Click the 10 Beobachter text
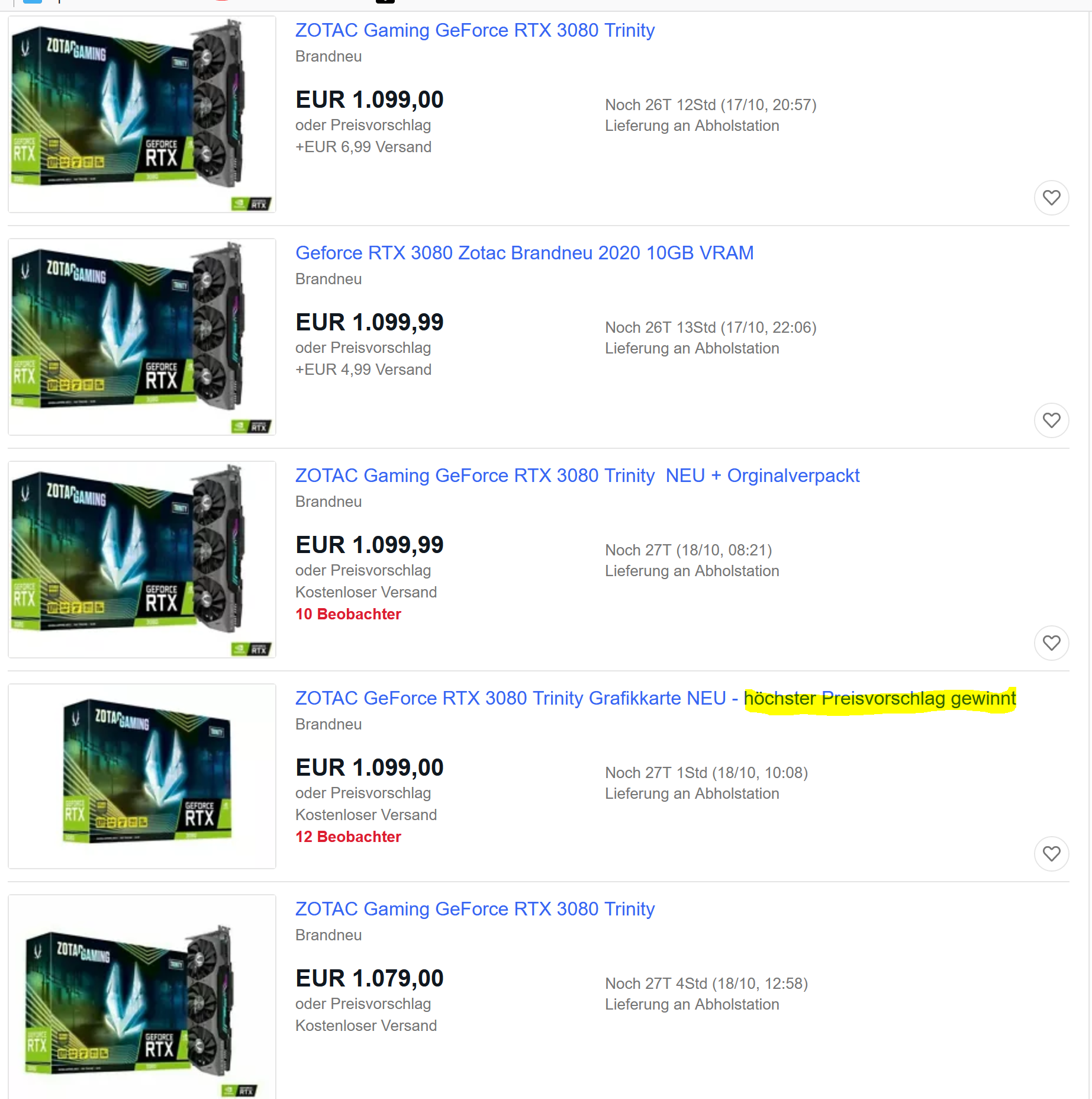 (x=348, y=614)
